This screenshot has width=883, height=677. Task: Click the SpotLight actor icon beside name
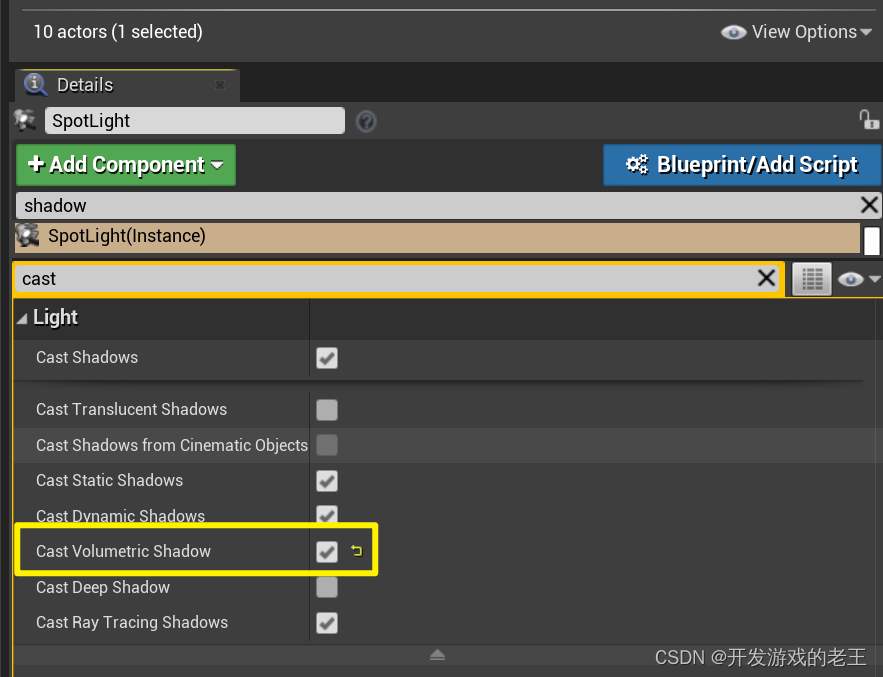[25, 121]
